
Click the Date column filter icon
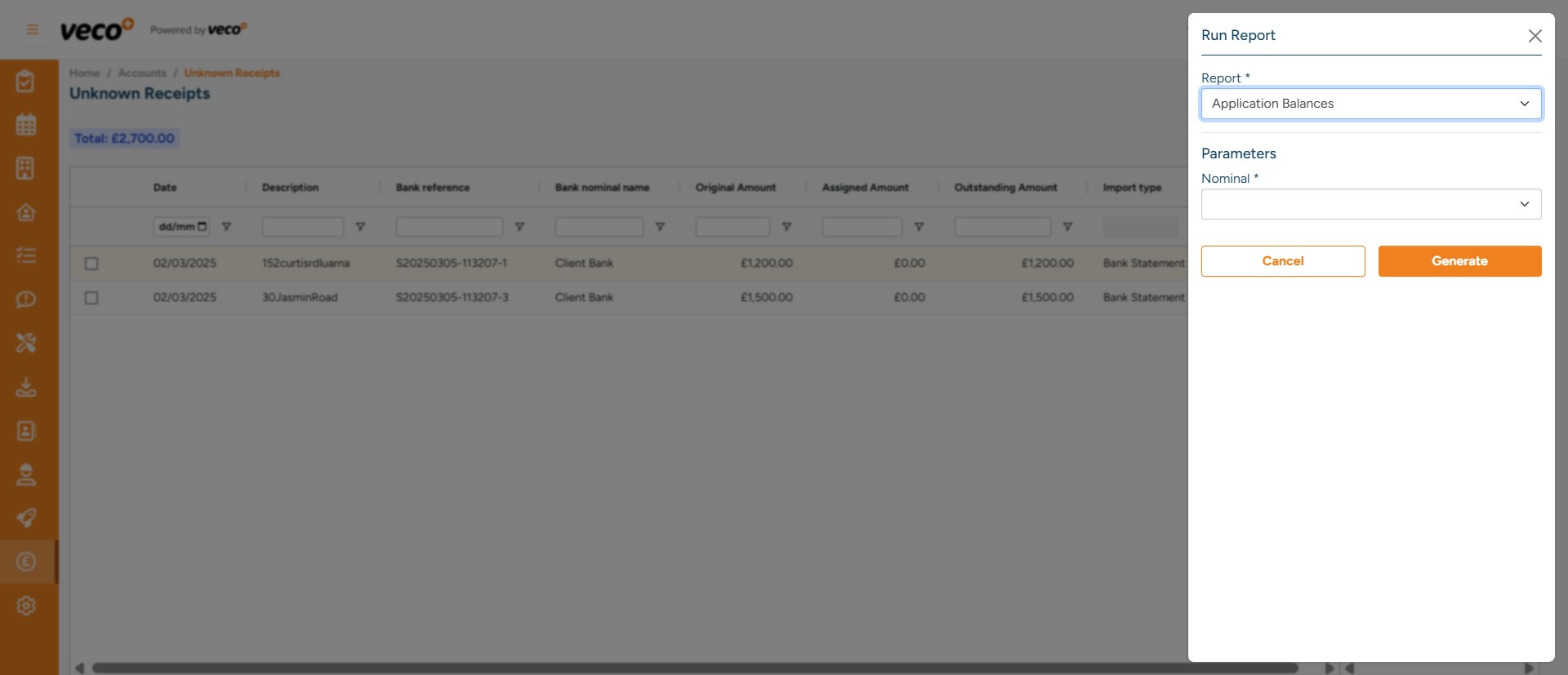point(227,227)
